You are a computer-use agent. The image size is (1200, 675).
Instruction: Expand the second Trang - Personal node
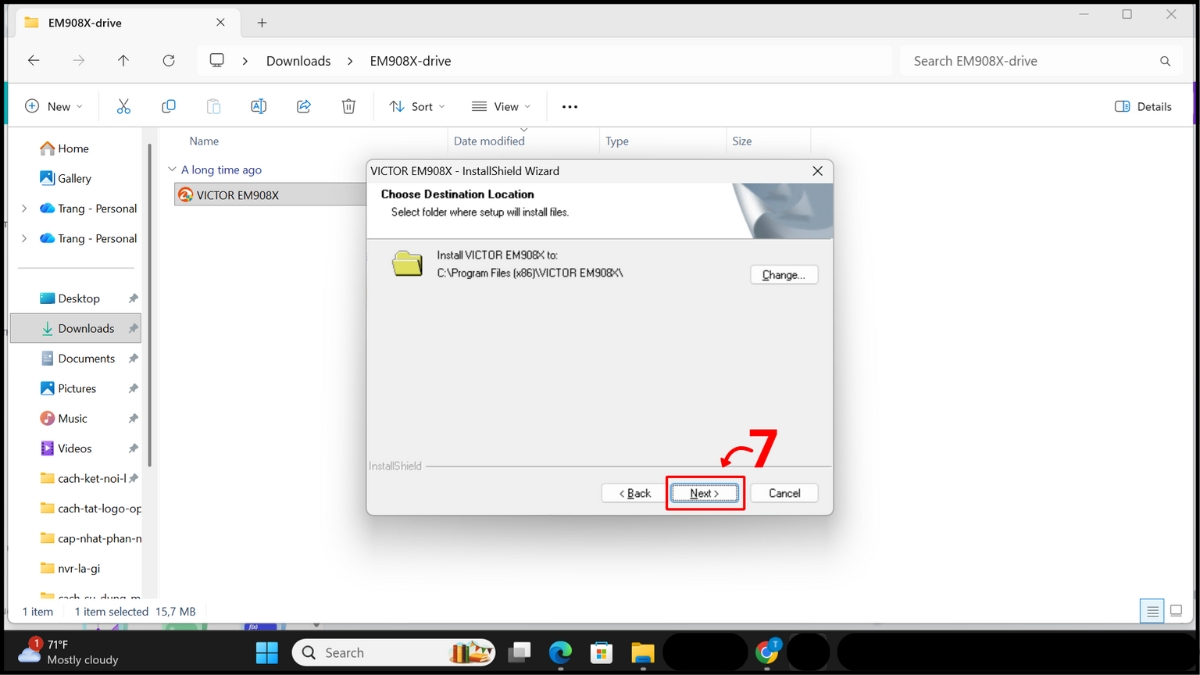click(24, 238)
